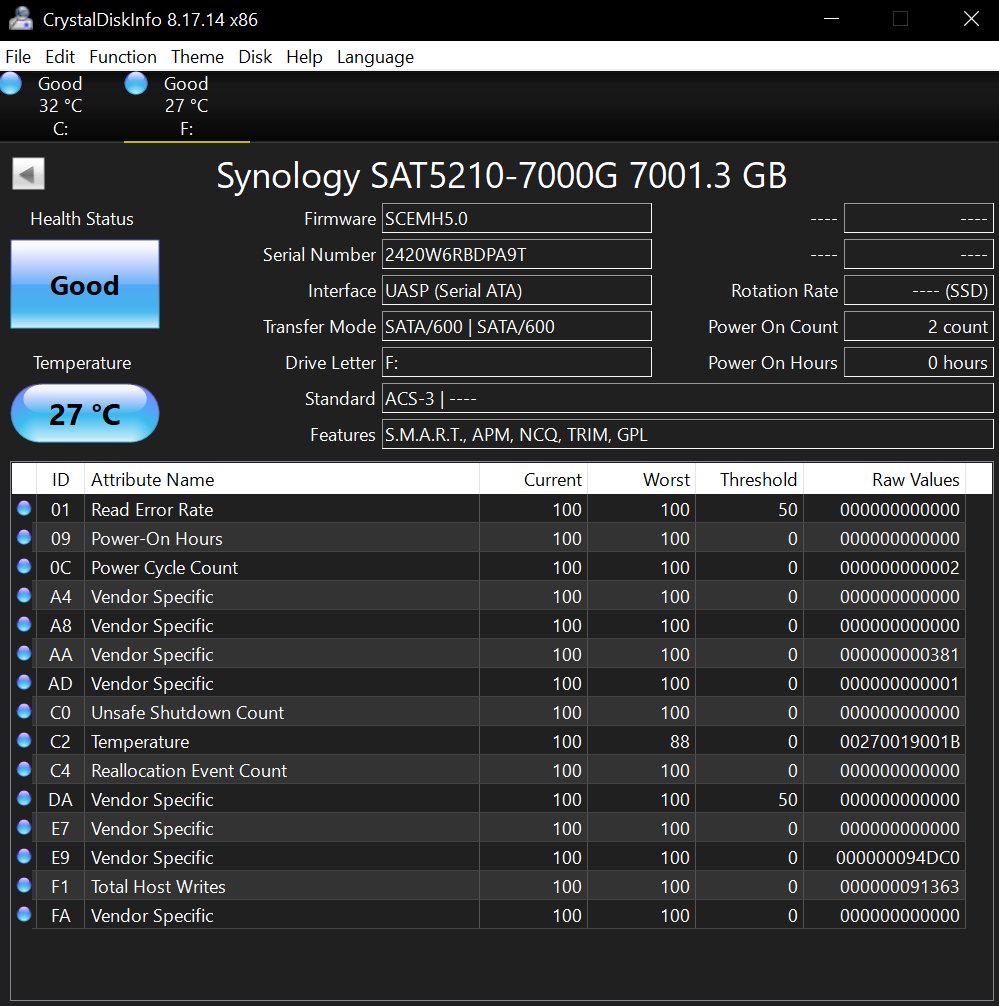Viewport: 999px width, 1006px height.
Task: Minimize the CrystalDiskInfo window
Action: pyautogui.click(x=832, y=19)
